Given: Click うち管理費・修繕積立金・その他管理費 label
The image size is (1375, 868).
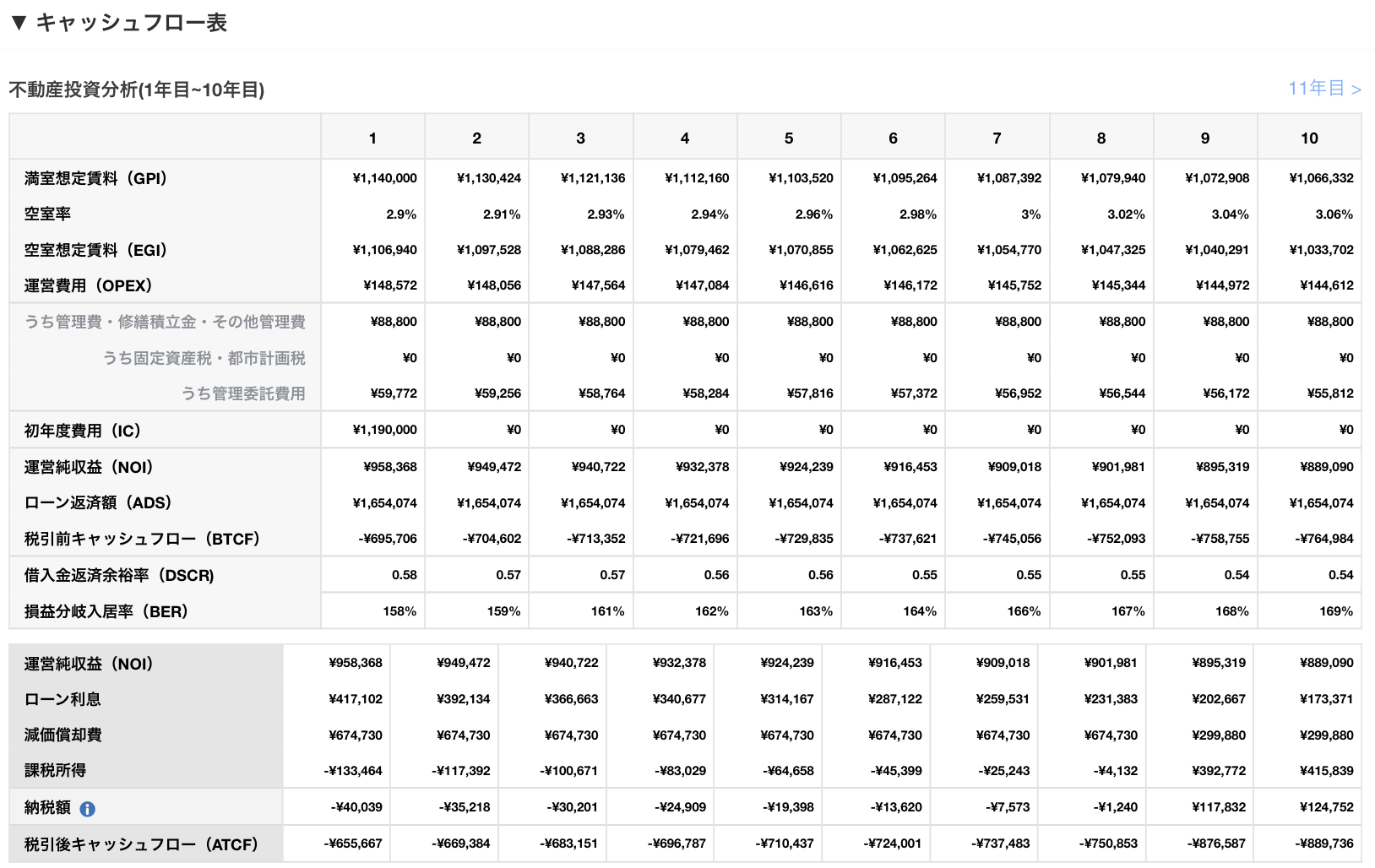Looking at the screenshot, I should 165,322.
